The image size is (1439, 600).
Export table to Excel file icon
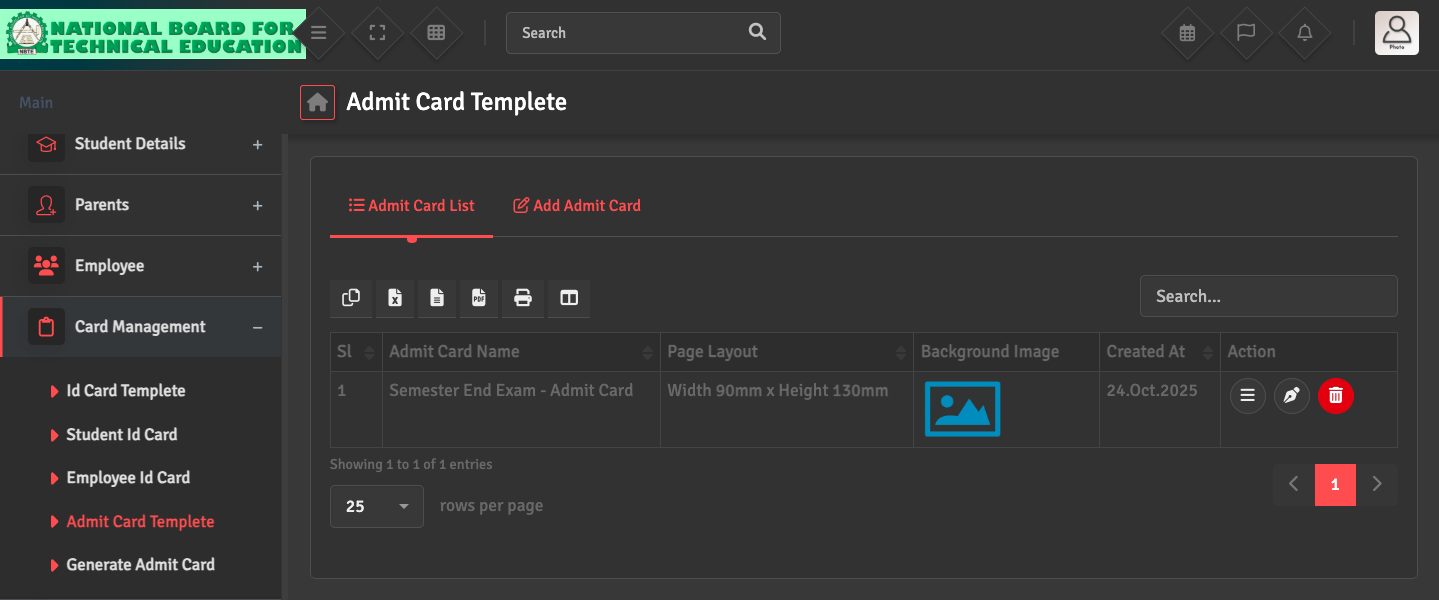click(395, 298)
